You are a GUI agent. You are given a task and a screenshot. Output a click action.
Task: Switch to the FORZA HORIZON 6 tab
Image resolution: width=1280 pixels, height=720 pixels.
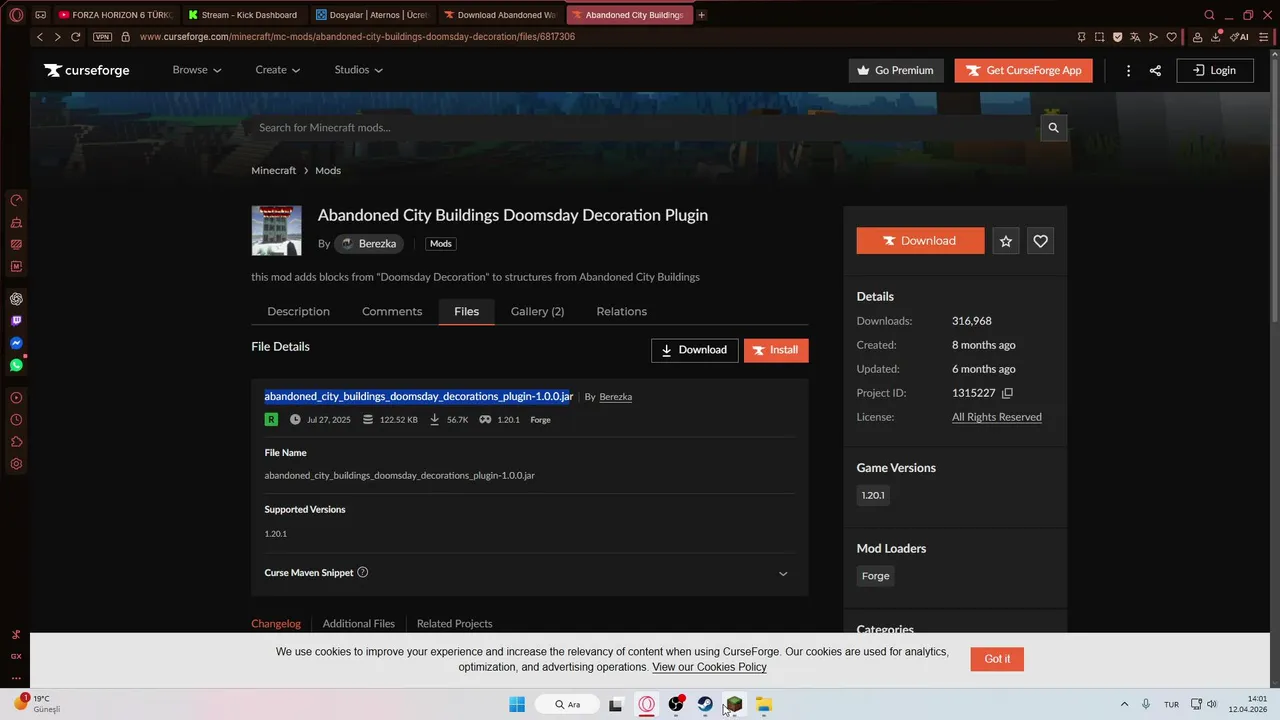click(x=115, y=15)
